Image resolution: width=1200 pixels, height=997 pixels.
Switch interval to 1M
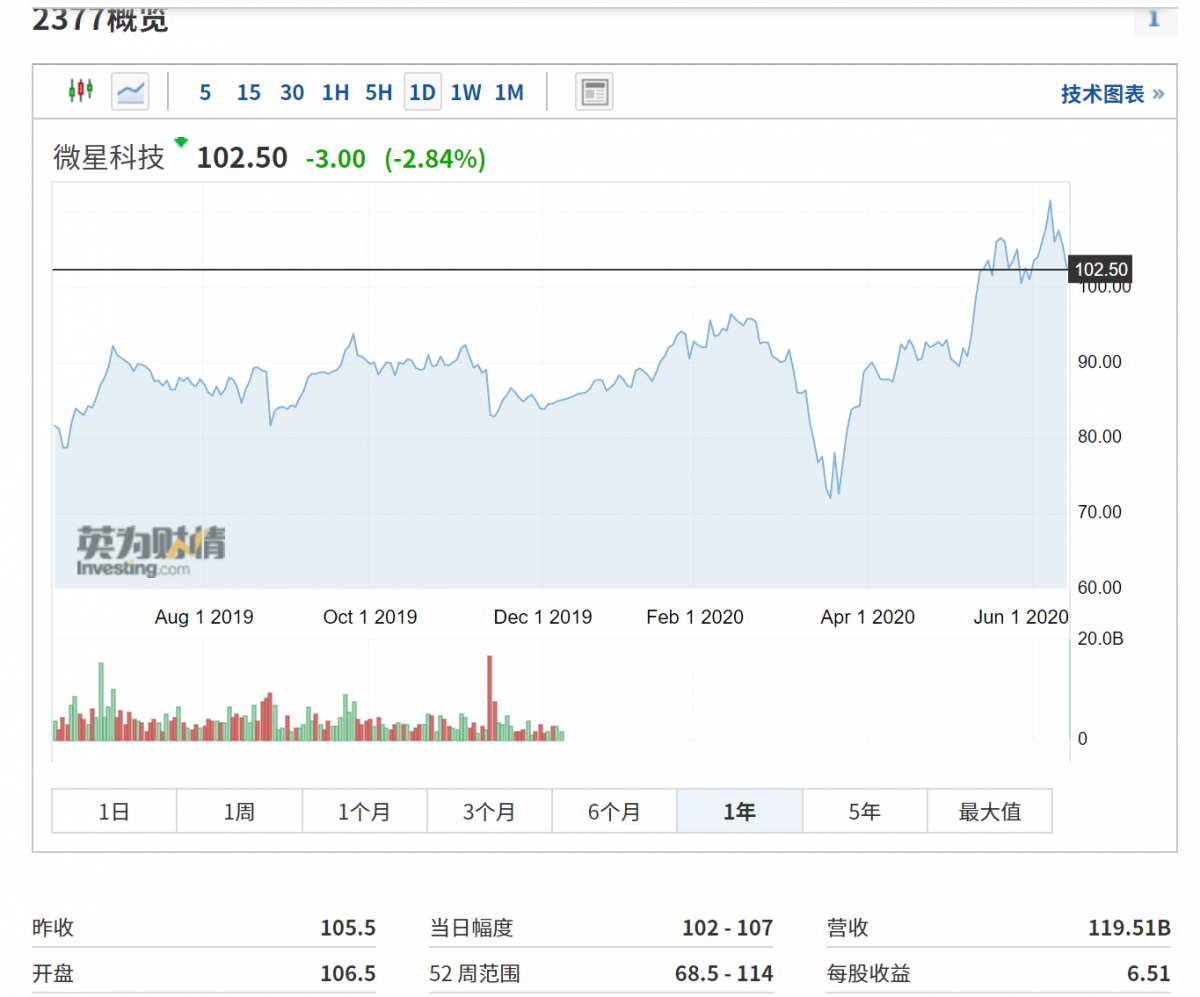[509, 93]
